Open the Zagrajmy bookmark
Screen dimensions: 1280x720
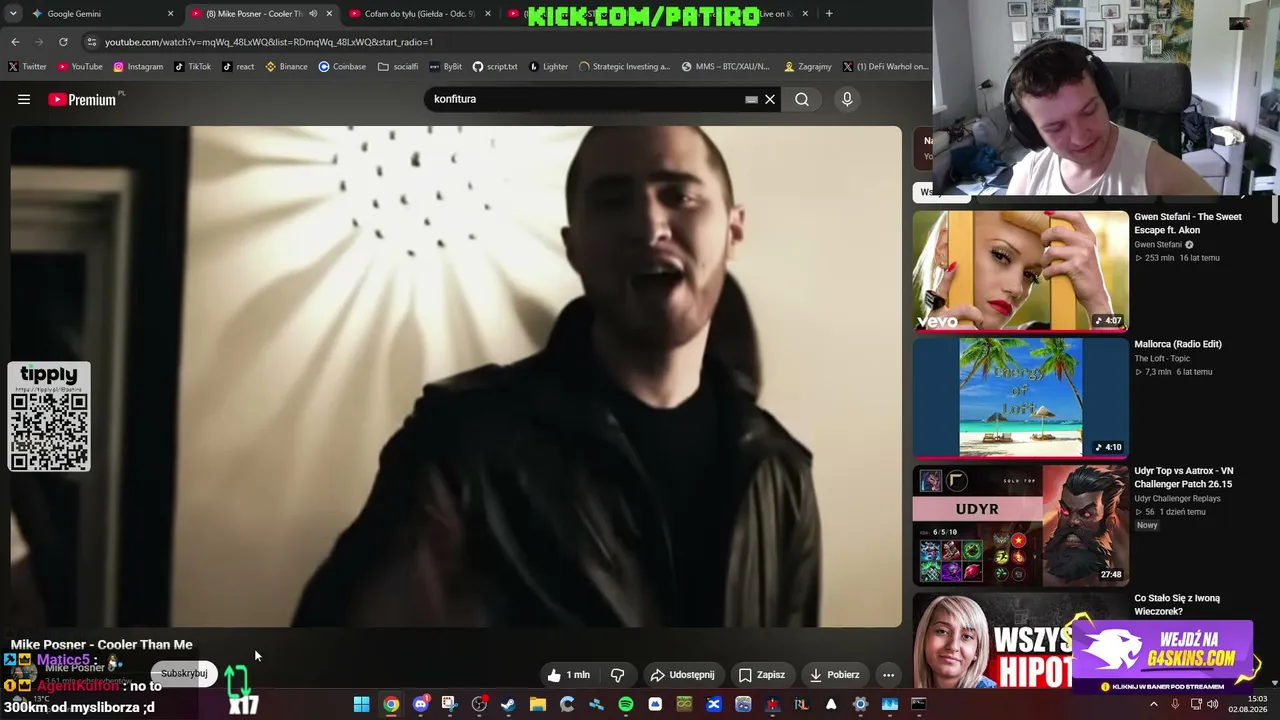coord(808,67)
